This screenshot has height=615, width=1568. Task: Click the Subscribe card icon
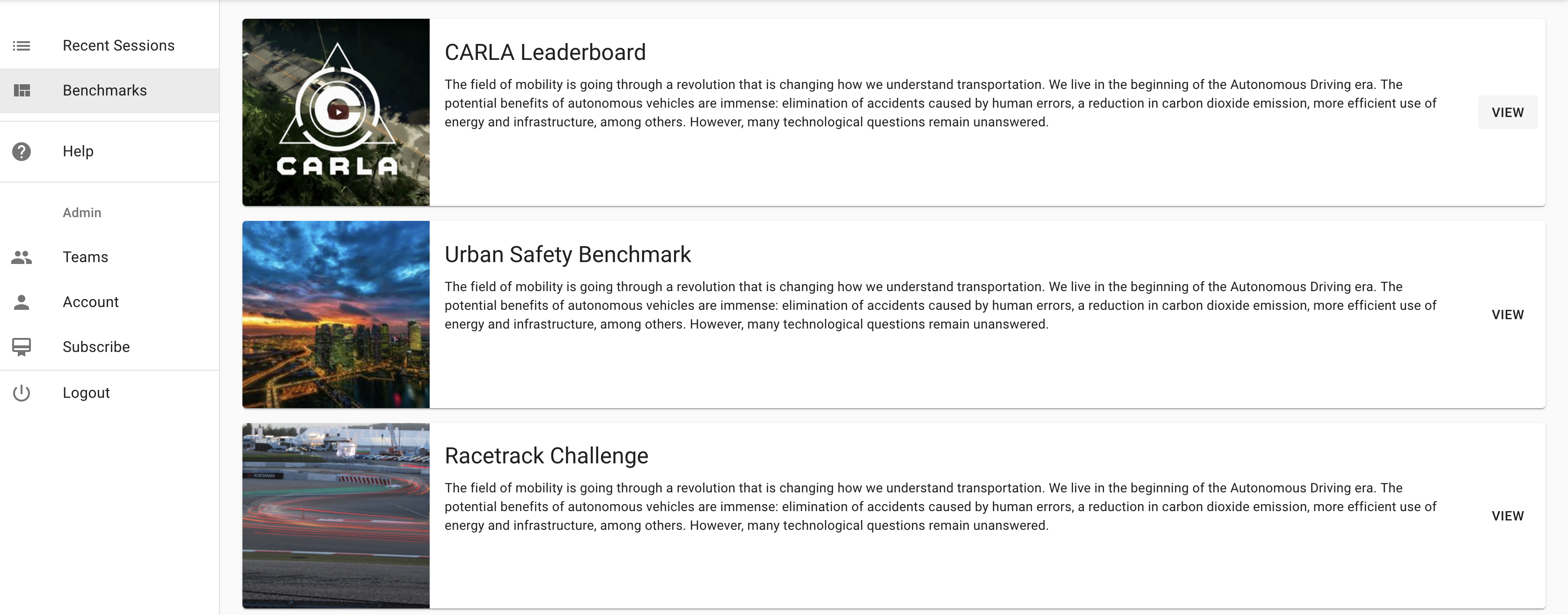point(22,347)
